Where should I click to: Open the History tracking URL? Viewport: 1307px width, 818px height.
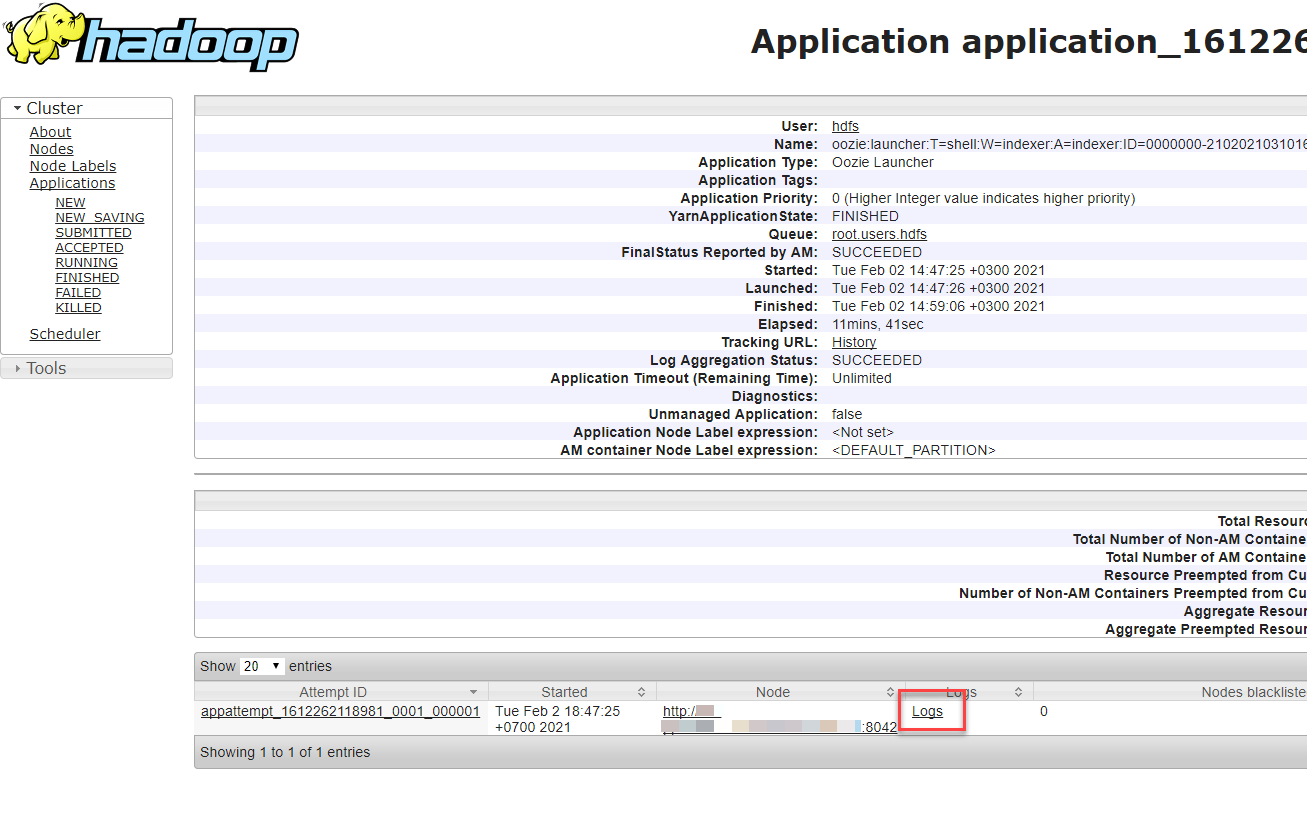coord(854,342)
